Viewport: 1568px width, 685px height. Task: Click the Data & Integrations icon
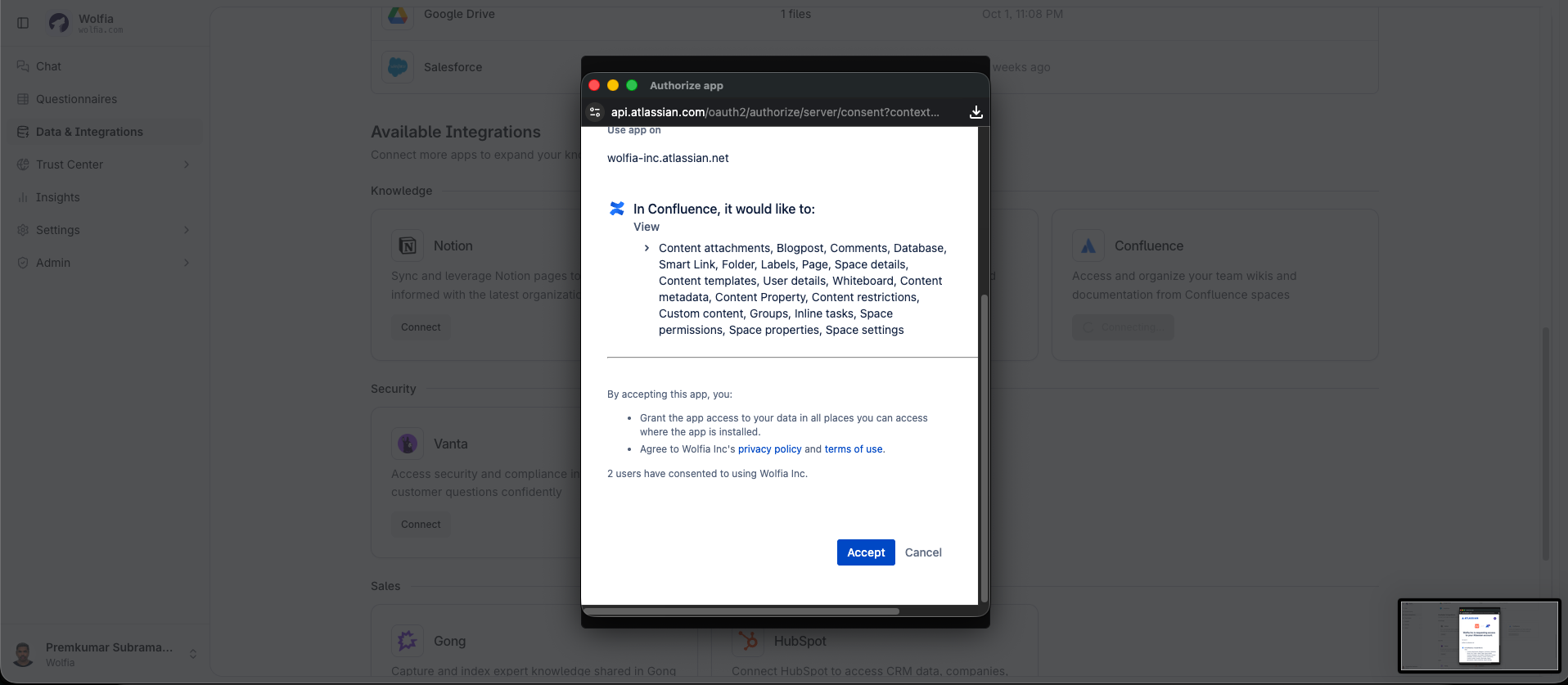(23, 132)
